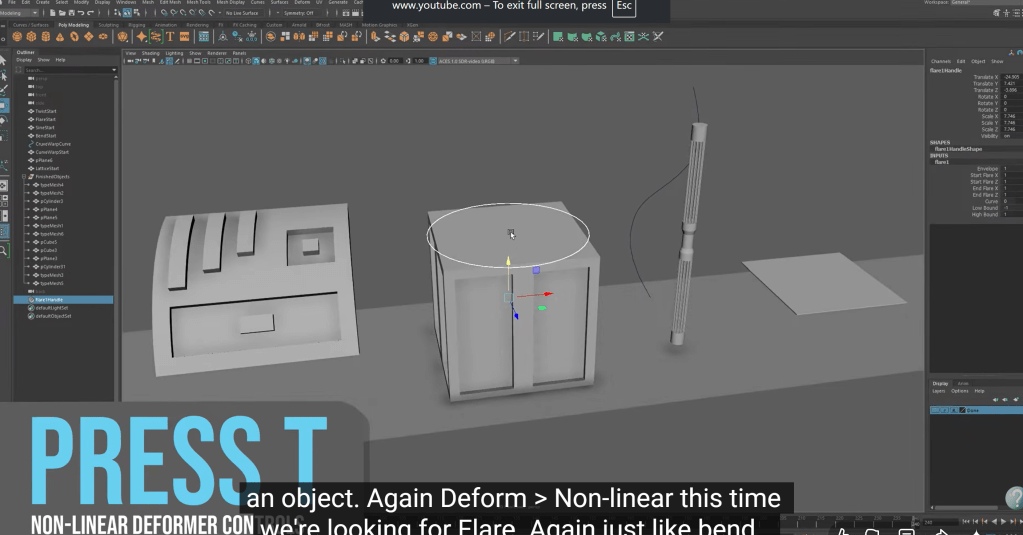1023x535 pixels.
Task: Click the Start Flare X attribute label
Action: [x=984, y=175]
